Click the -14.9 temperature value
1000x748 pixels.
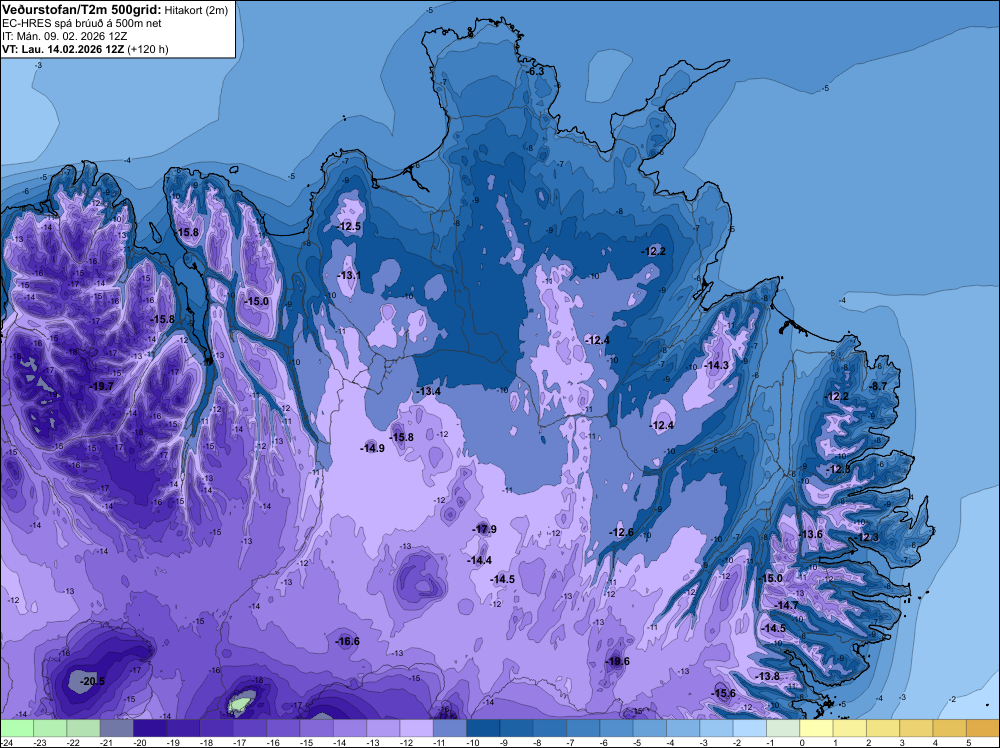(x=372, y=448)
